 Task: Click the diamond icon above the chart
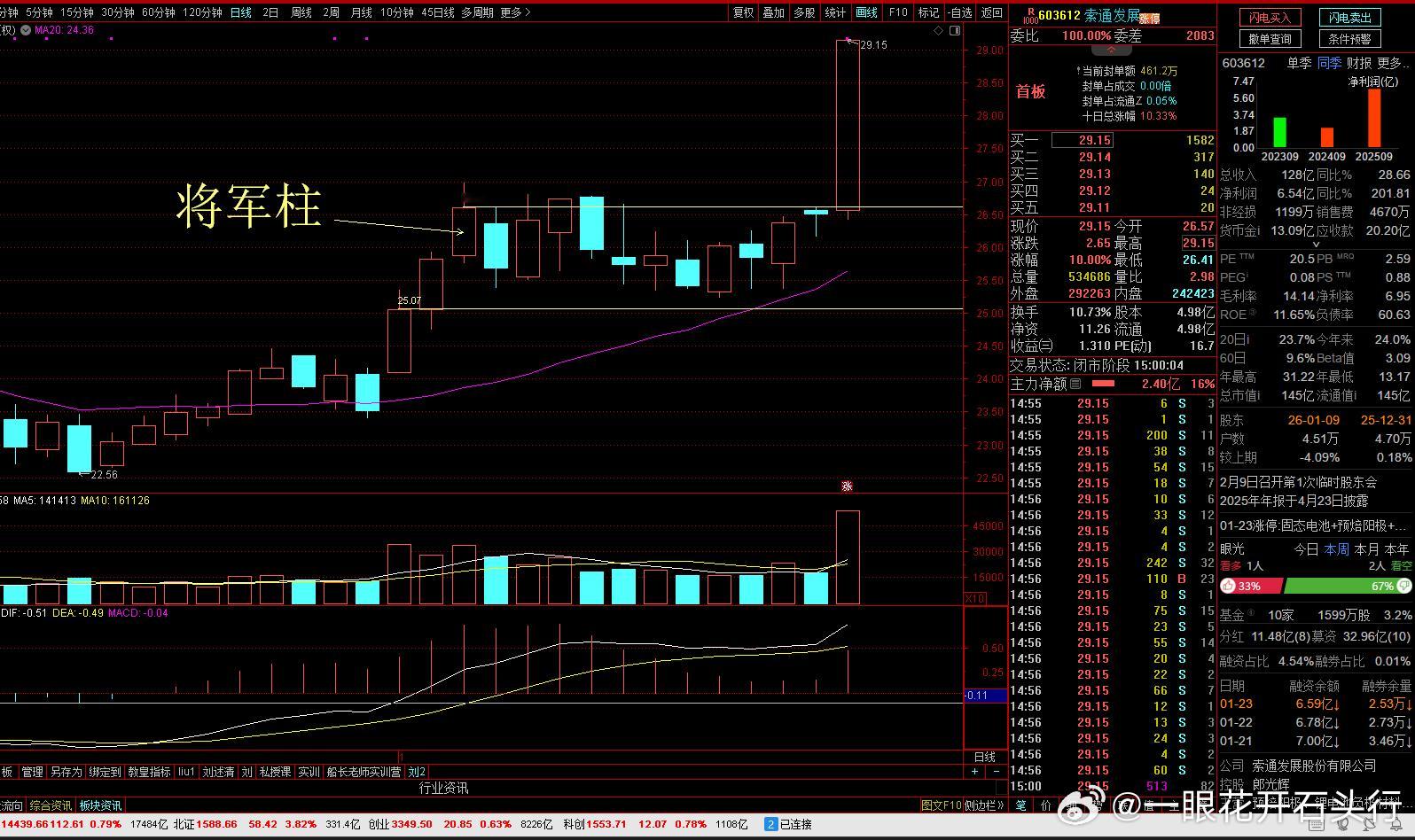939,31
